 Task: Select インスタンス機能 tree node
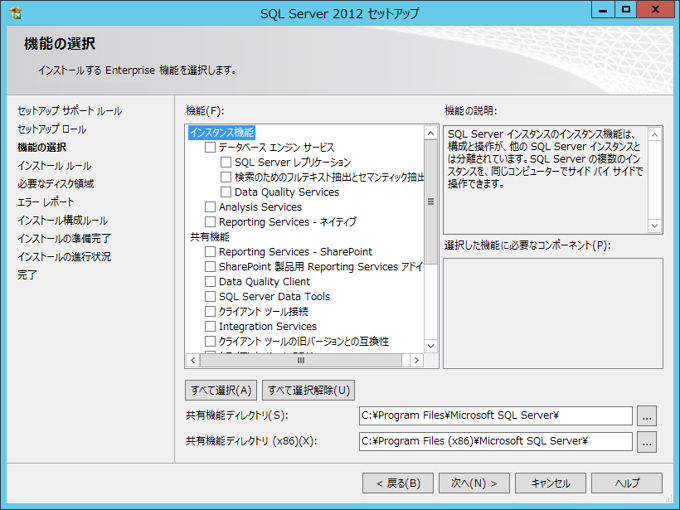(222, 132)
